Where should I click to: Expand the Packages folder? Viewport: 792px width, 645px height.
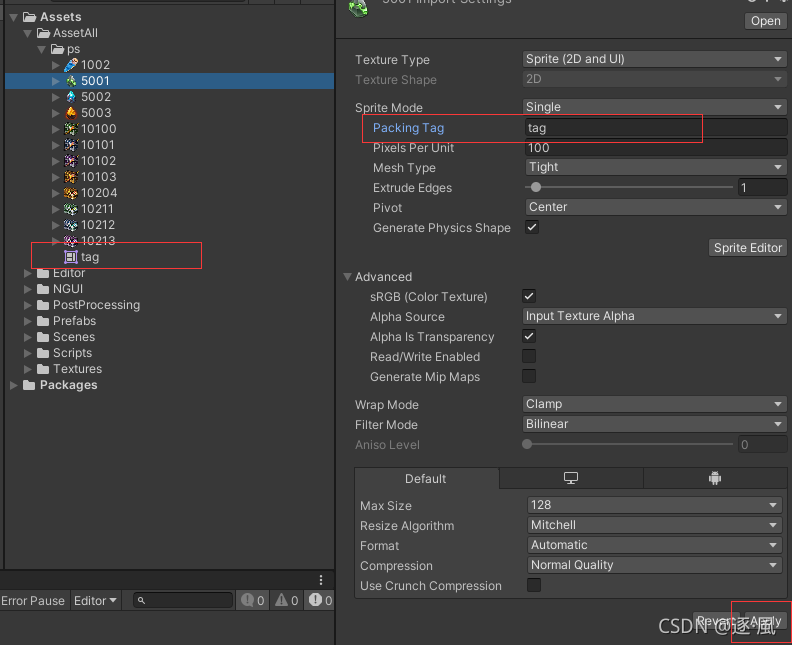coord(14,385)
